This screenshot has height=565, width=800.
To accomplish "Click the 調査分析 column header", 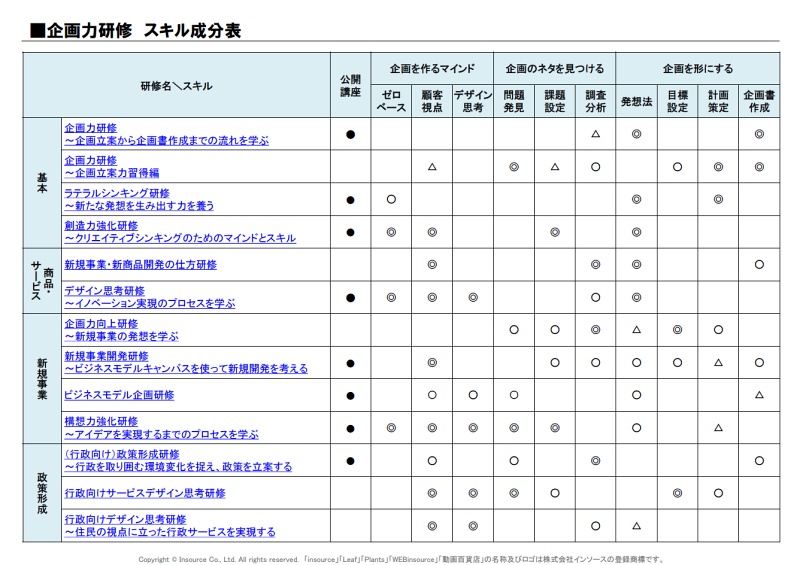I will pos(595,101).
